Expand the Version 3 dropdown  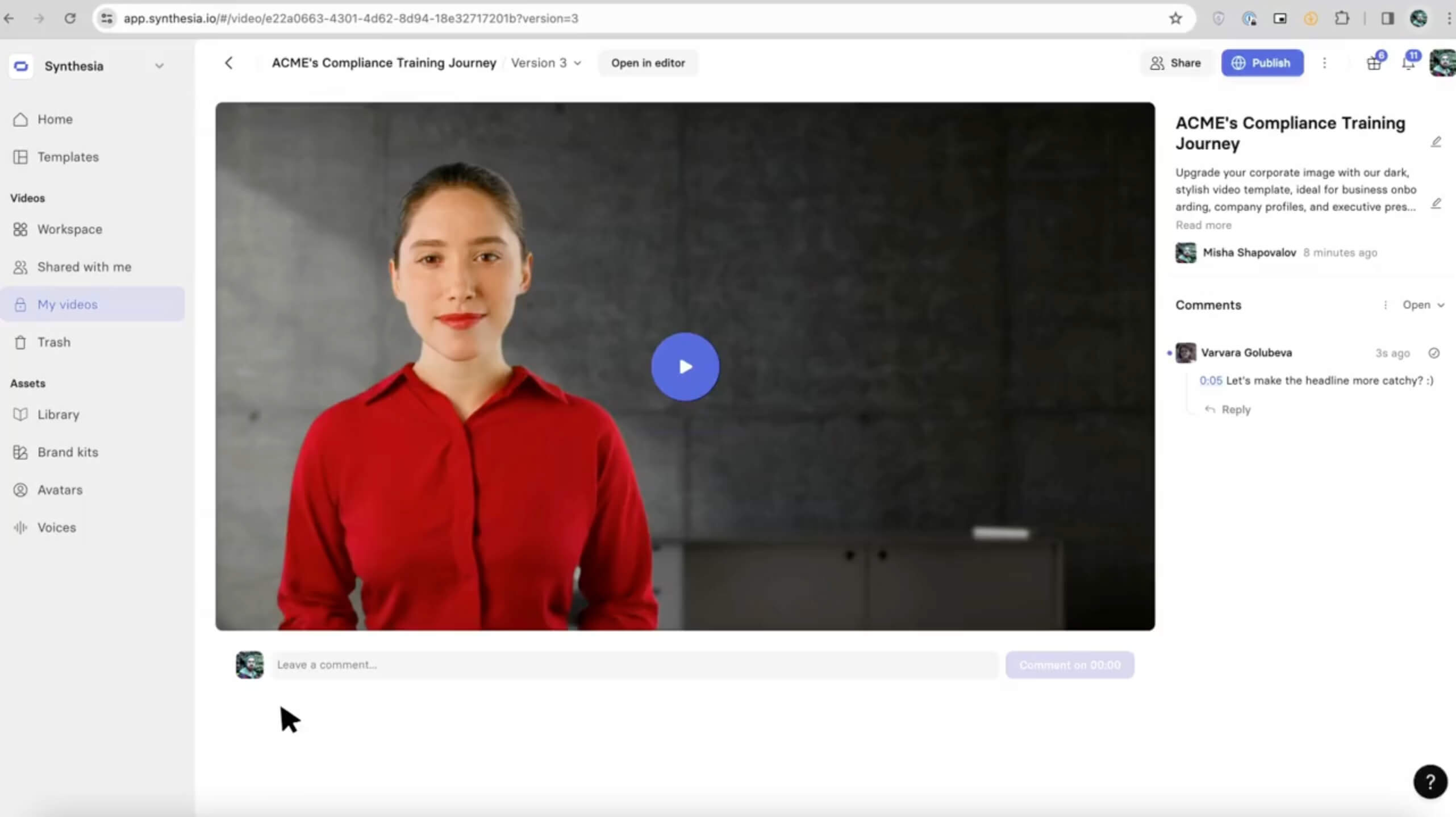tap(546, 63)
